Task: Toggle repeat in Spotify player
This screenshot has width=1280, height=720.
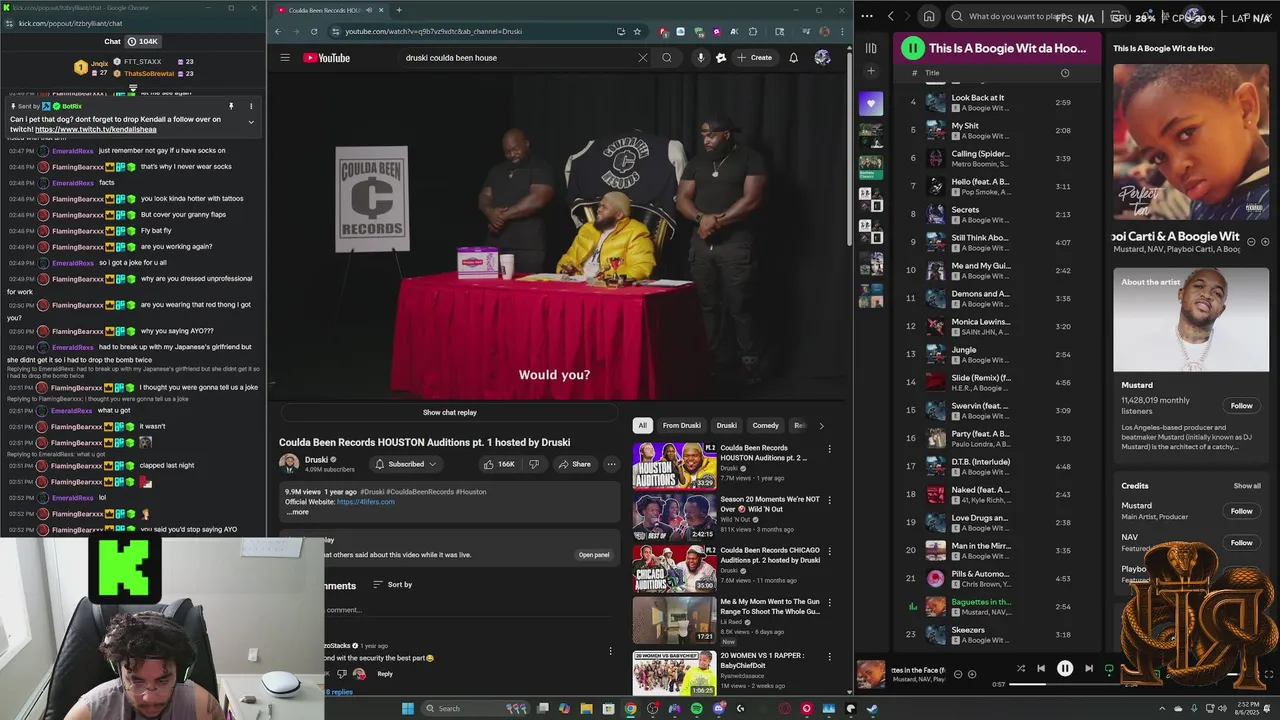Action: tap(1109, 669)
